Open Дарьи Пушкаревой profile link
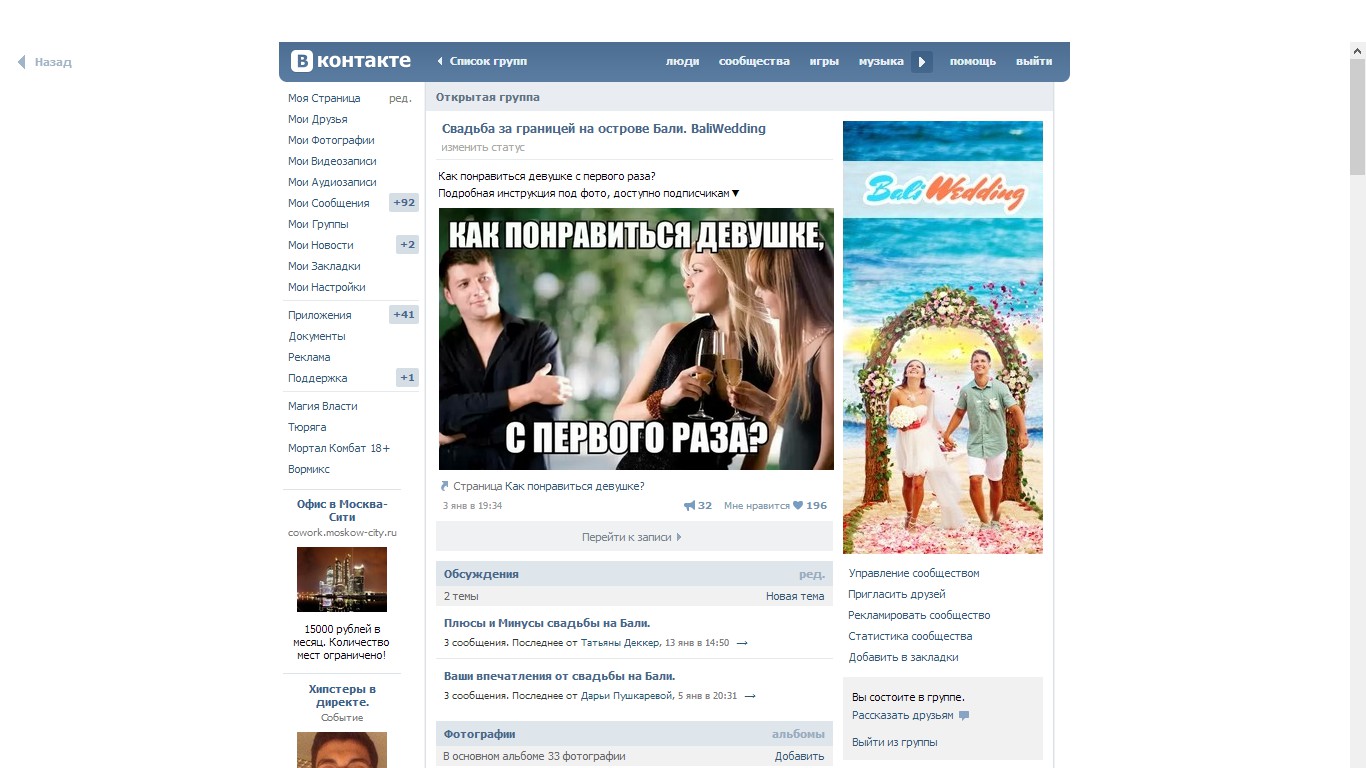1366x768 pixels. point(625,696)
